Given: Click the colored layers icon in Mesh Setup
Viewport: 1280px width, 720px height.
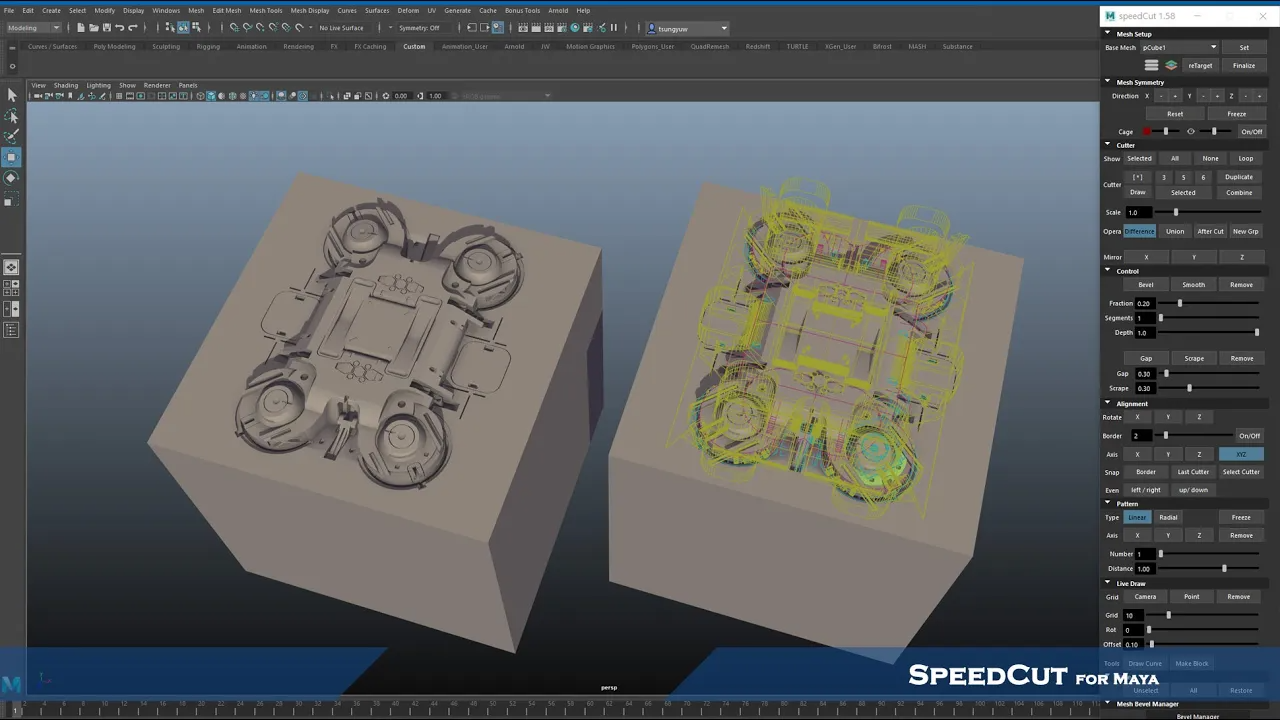Looking at the screenshot, I should click(x=1171, y=65).
